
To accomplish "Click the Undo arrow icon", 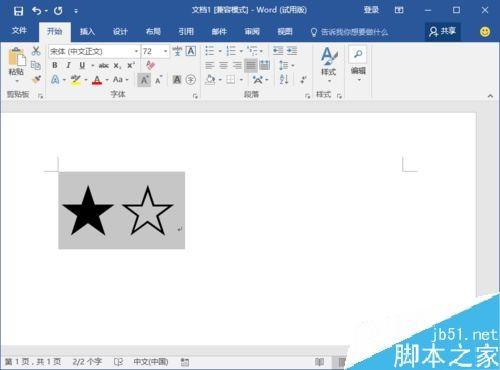I will pyautogui.click(x=37, y=11).
